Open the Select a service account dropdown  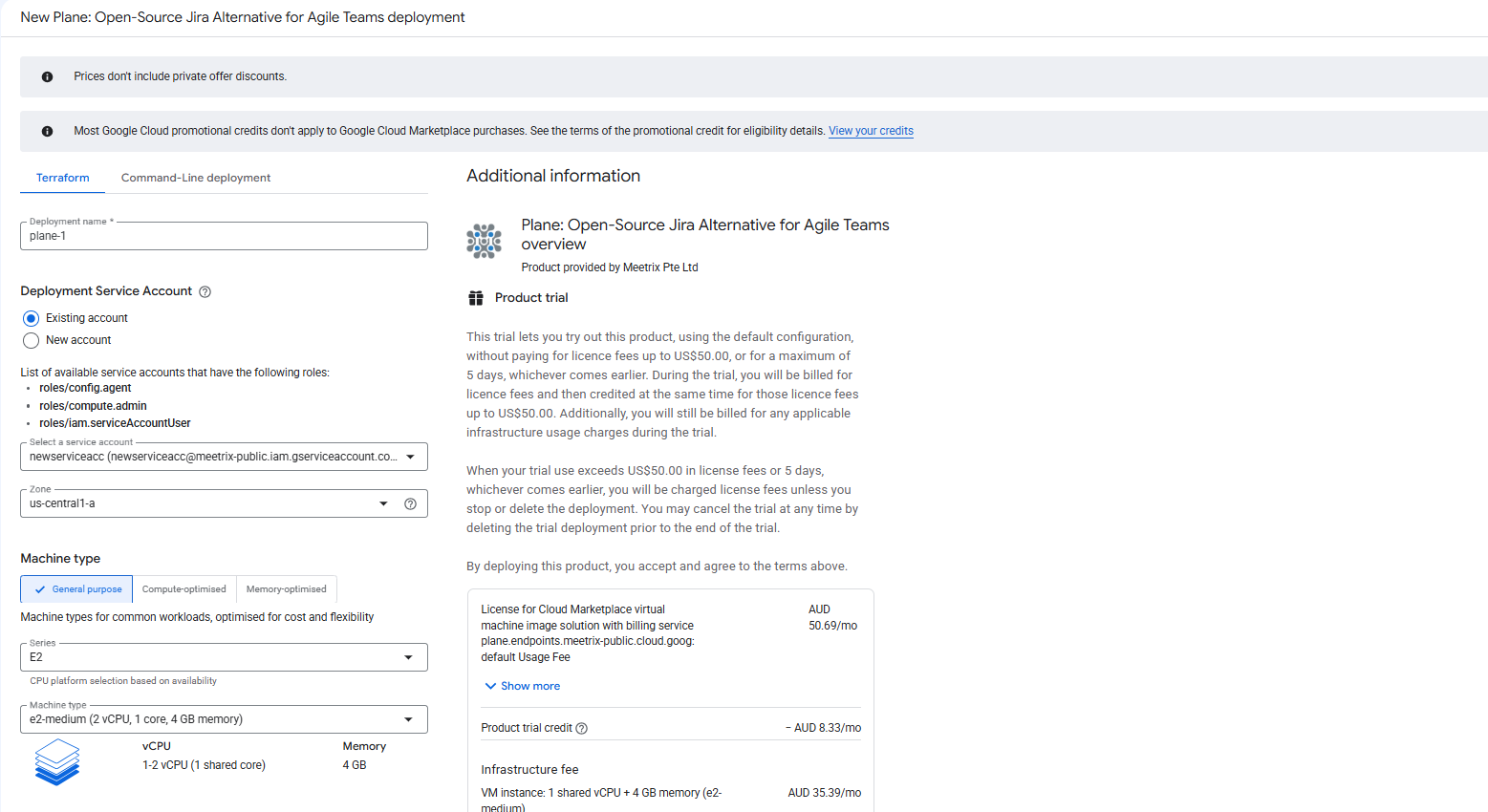pos(224,457)
